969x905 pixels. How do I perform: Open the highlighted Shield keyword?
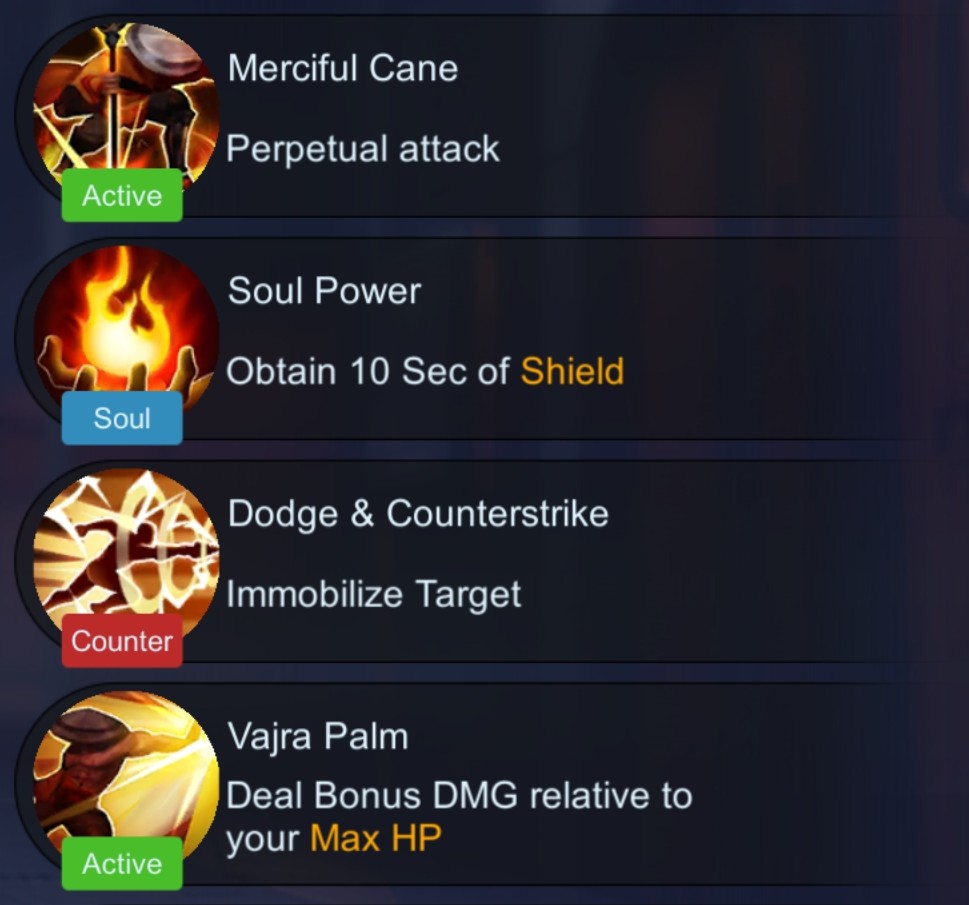click(x=572, y=371)
